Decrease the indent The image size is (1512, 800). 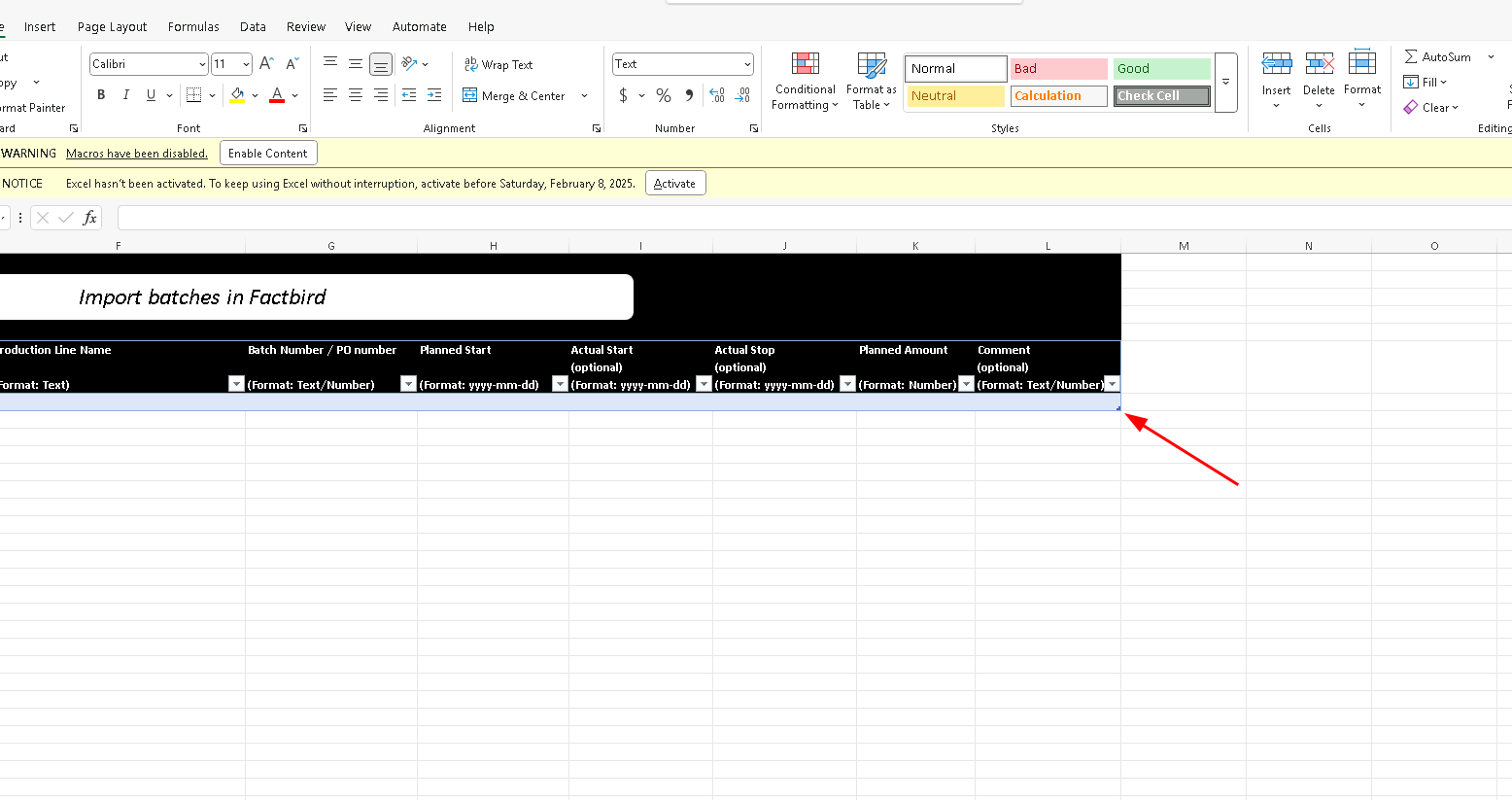(x=409, y=95)
